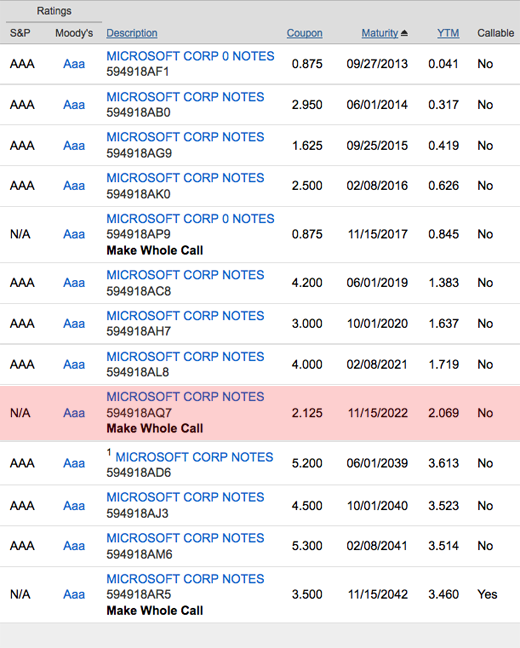Click Moody's Aaa rating in first row

(x=74, y=64)
